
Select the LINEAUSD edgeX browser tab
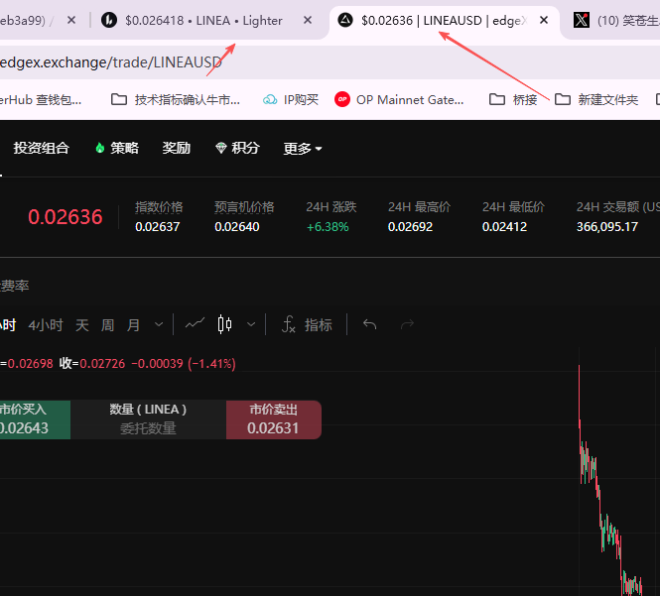click(442, 21)
